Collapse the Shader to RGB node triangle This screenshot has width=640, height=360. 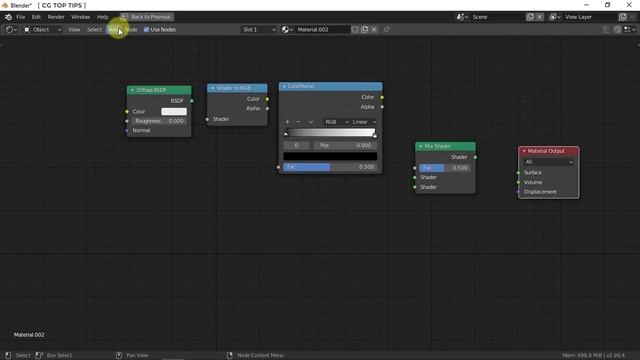click(213, 88)
